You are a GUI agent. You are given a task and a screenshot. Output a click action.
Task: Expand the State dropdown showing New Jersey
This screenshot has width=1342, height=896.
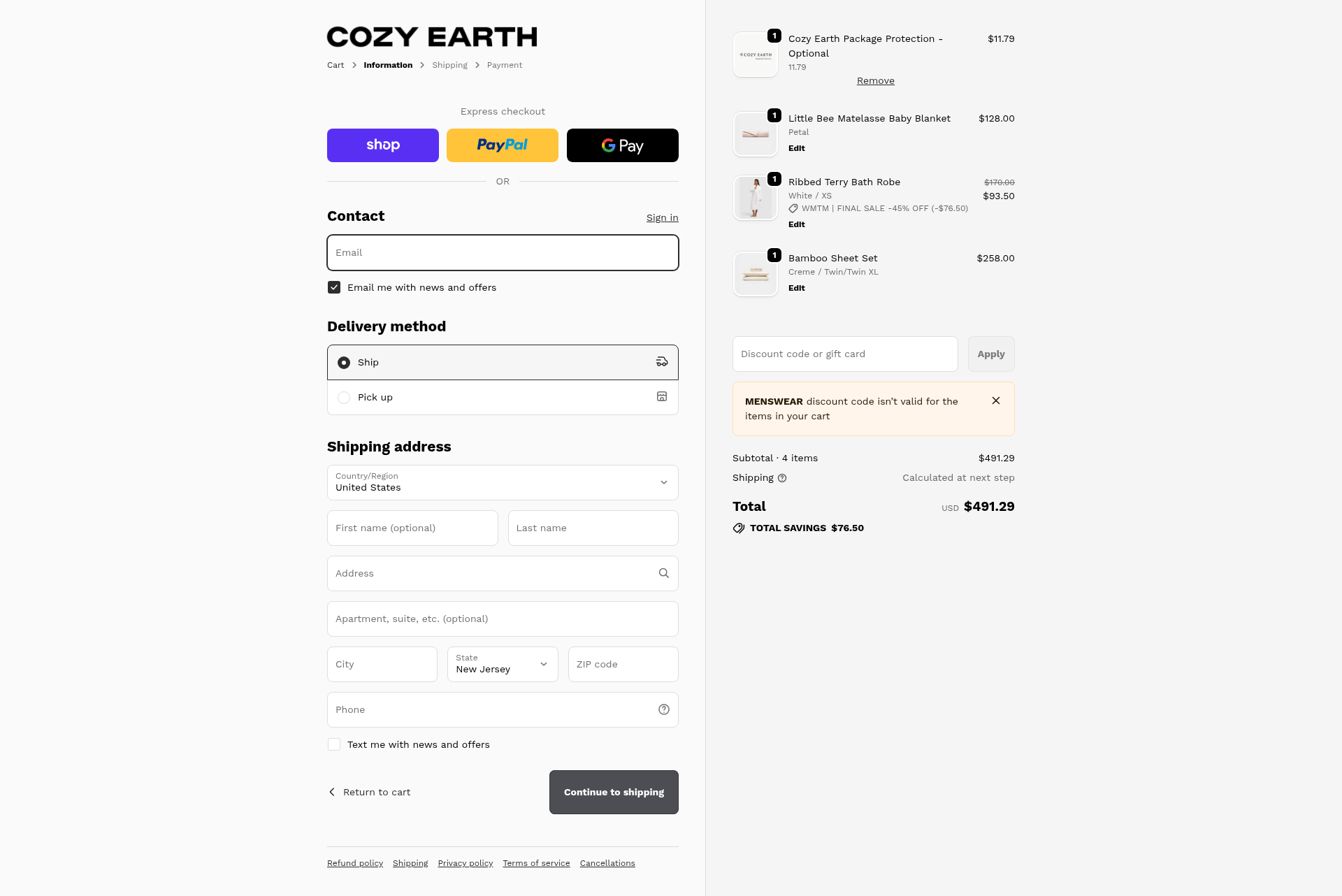click(x=503, y=664)
